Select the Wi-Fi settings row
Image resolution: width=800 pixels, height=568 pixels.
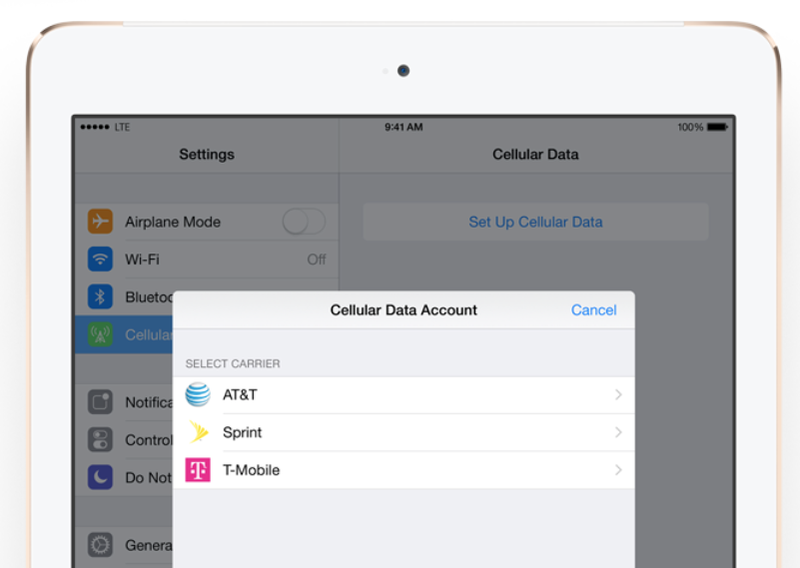207,259
